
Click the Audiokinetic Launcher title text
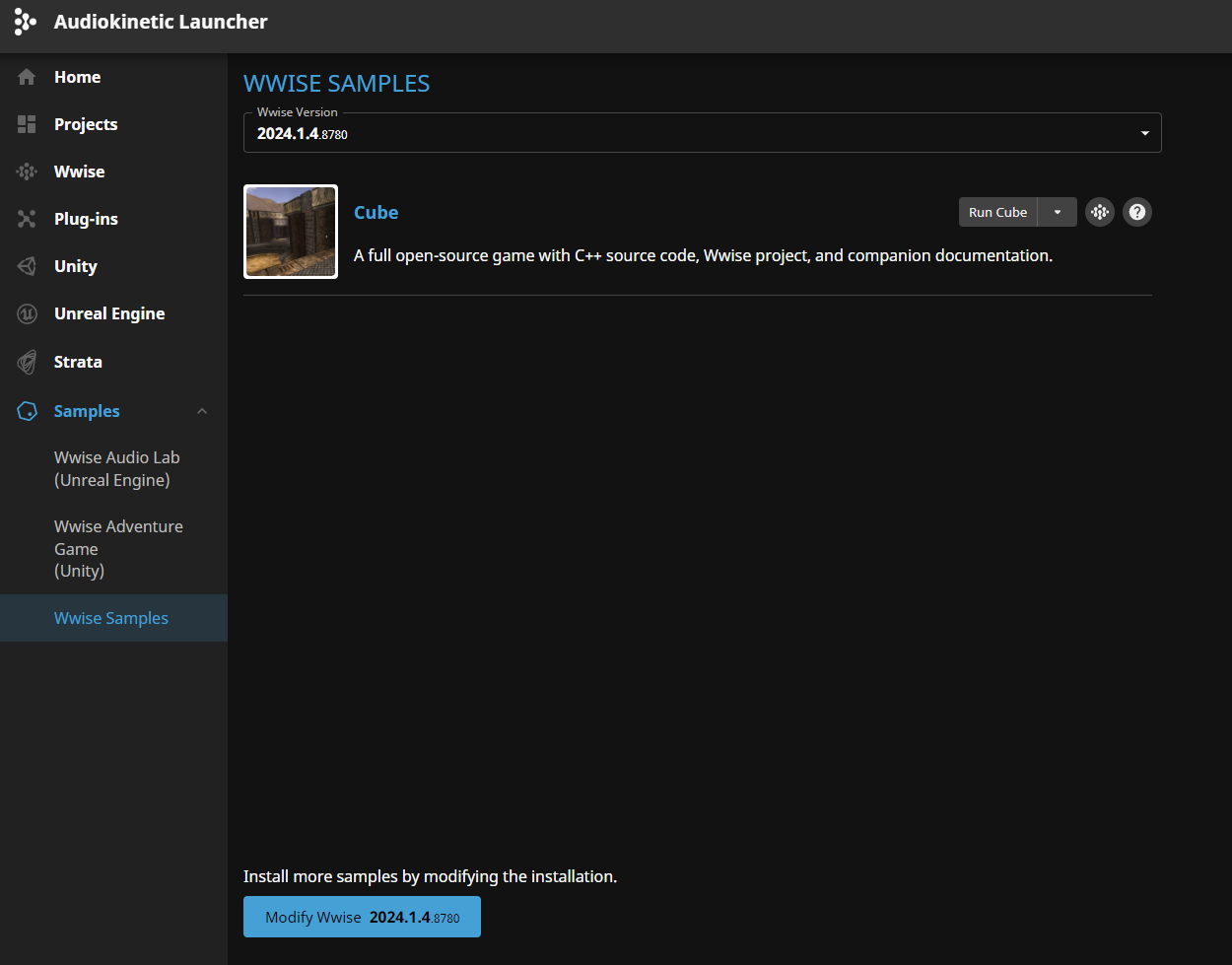(161, 22)
